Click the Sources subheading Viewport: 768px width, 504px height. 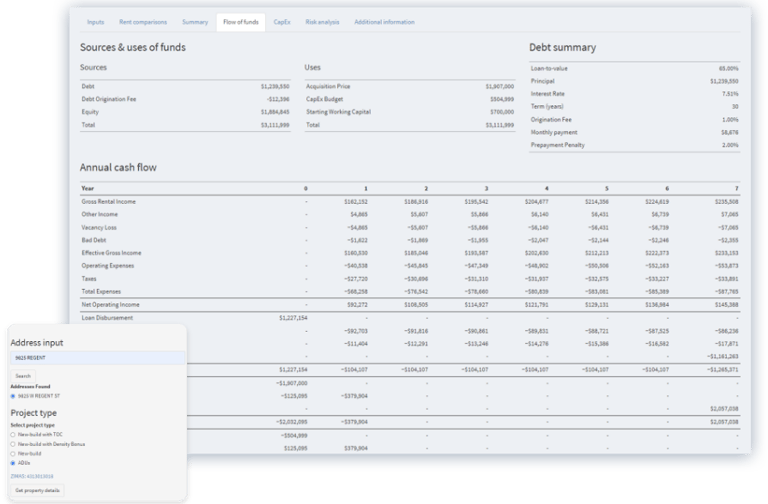tap(93, 68)
